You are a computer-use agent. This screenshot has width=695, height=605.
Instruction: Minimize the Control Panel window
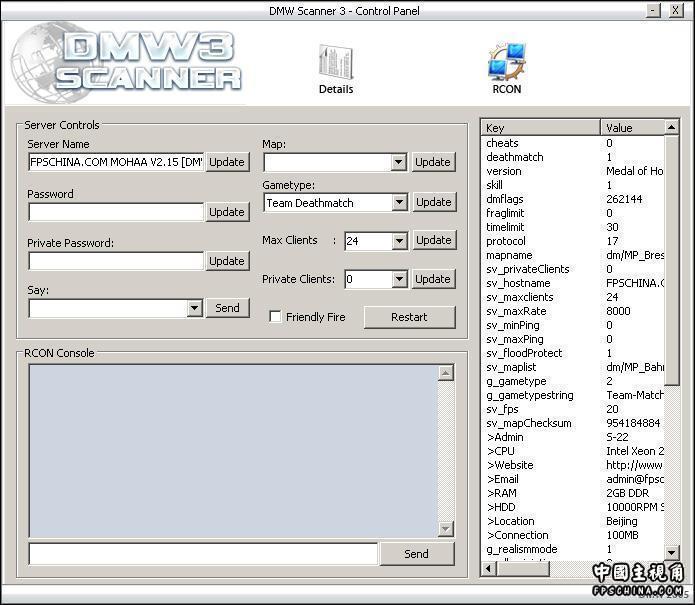tap(653, 10)
